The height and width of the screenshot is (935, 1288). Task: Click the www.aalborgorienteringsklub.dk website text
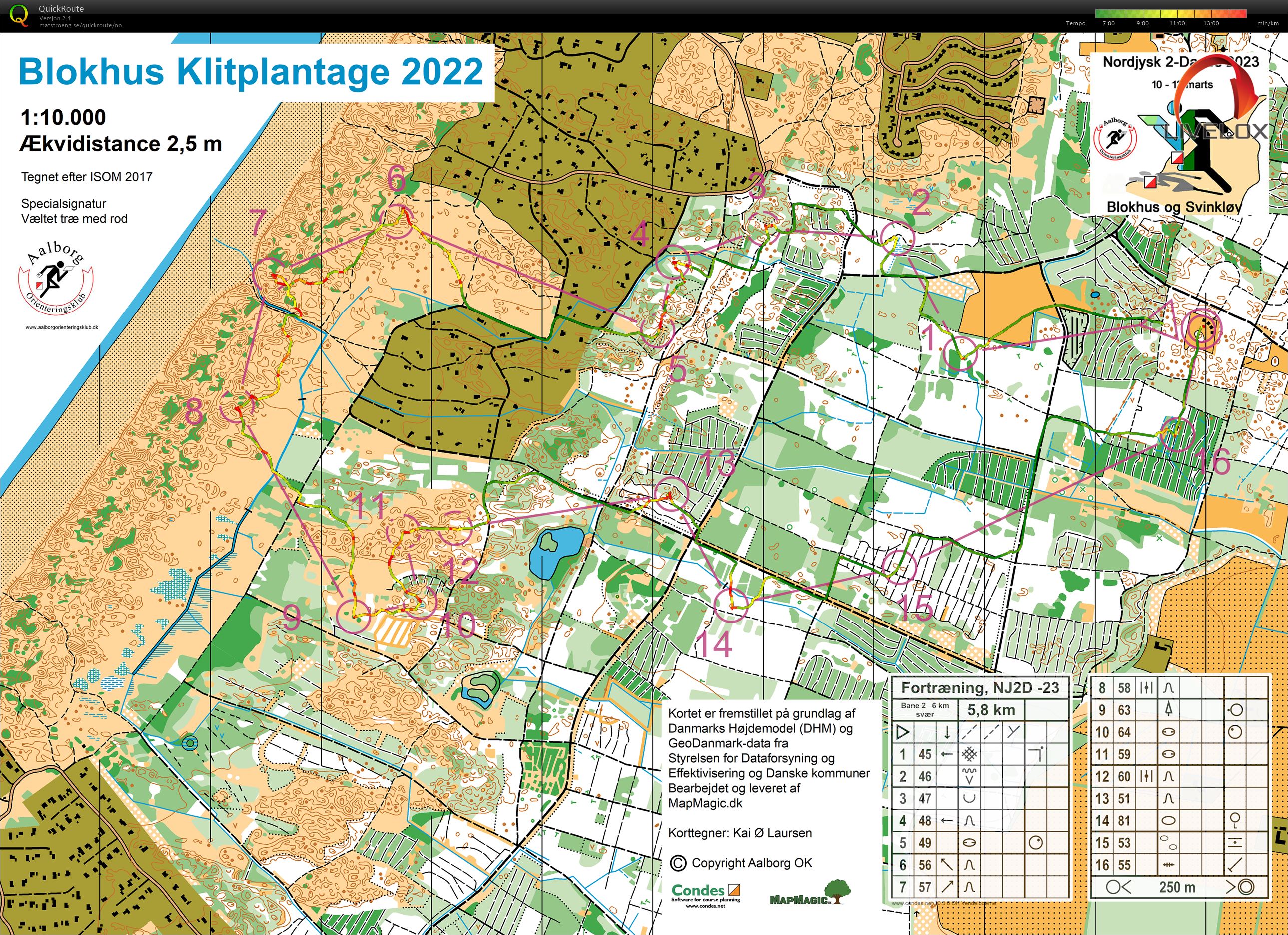click(x=62, y=327)
